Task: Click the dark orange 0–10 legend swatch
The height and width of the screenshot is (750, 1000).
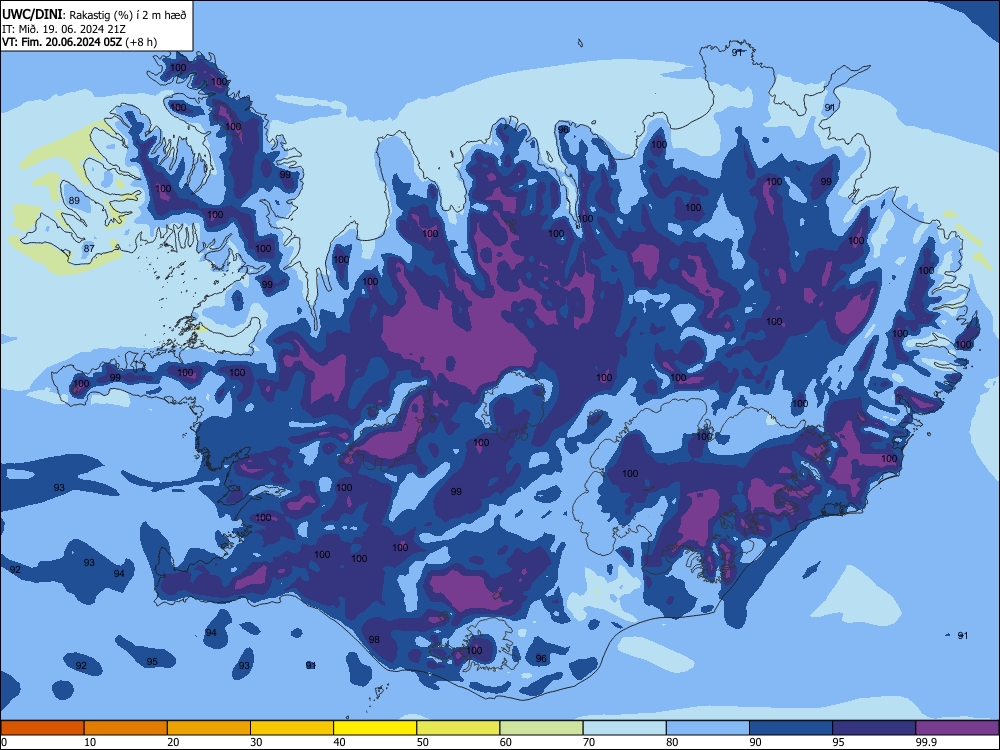Action: pos(42,728)
